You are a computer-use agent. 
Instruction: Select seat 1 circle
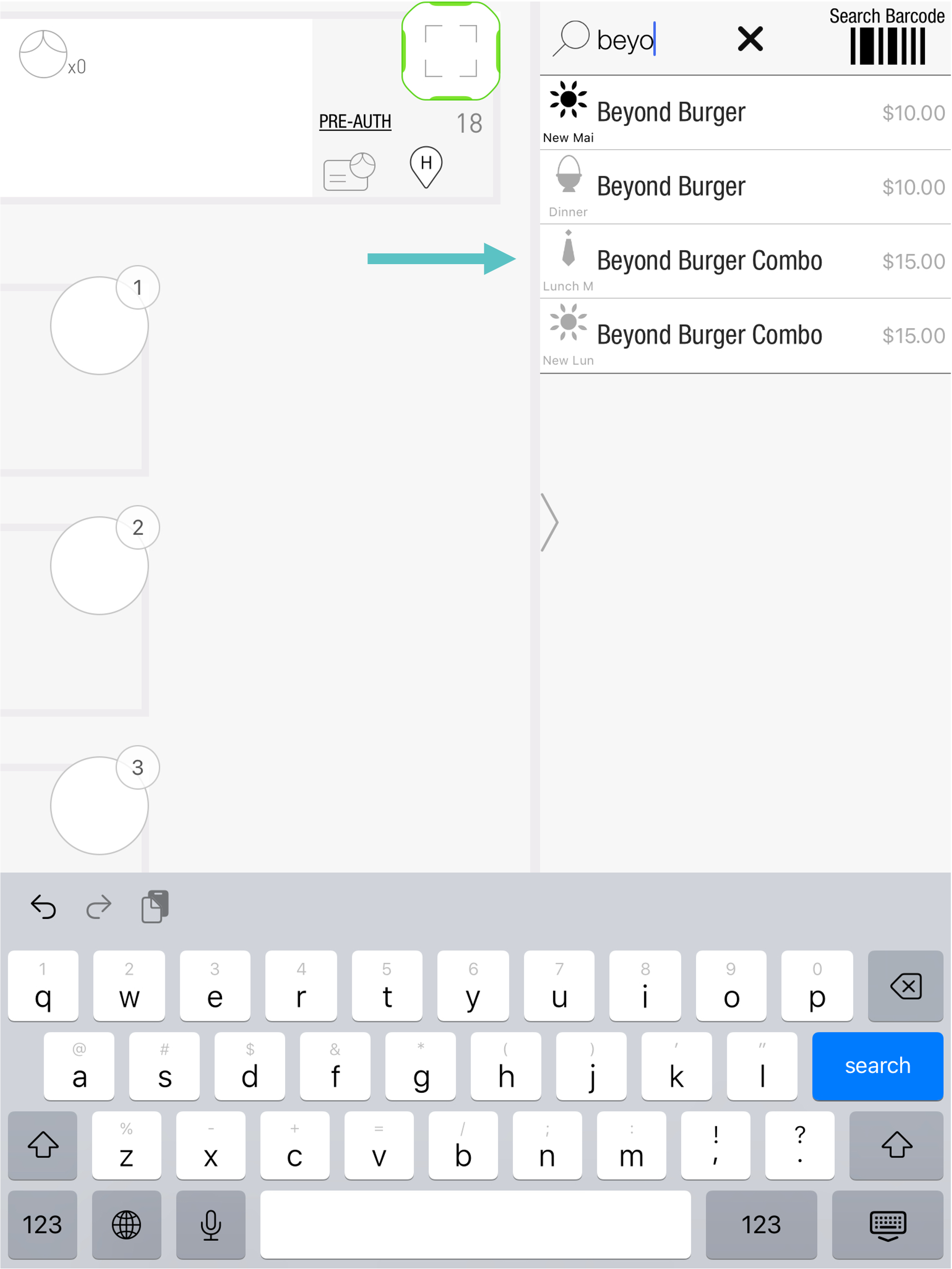click(x=99, y=326)
